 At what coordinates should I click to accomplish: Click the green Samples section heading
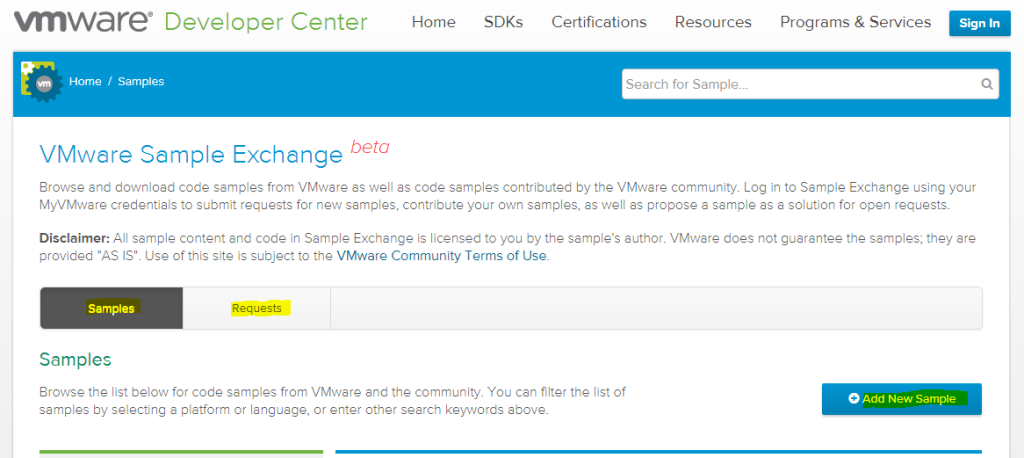tap(75, 359)
